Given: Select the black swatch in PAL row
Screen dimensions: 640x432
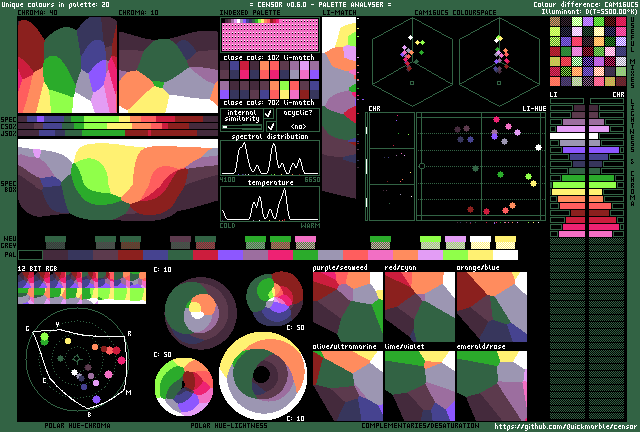Looking at the screenshot, I should coord(31,255).
